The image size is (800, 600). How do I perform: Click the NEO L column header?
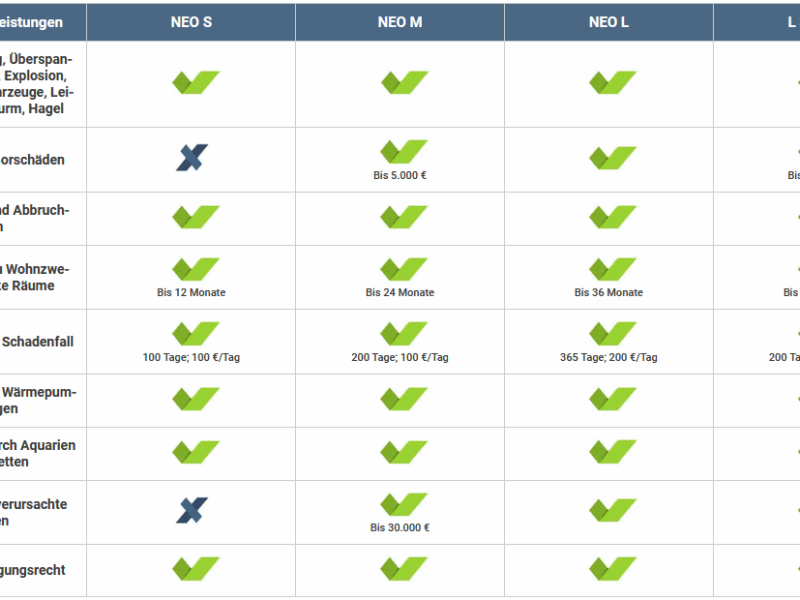click(x=609, y=22)
